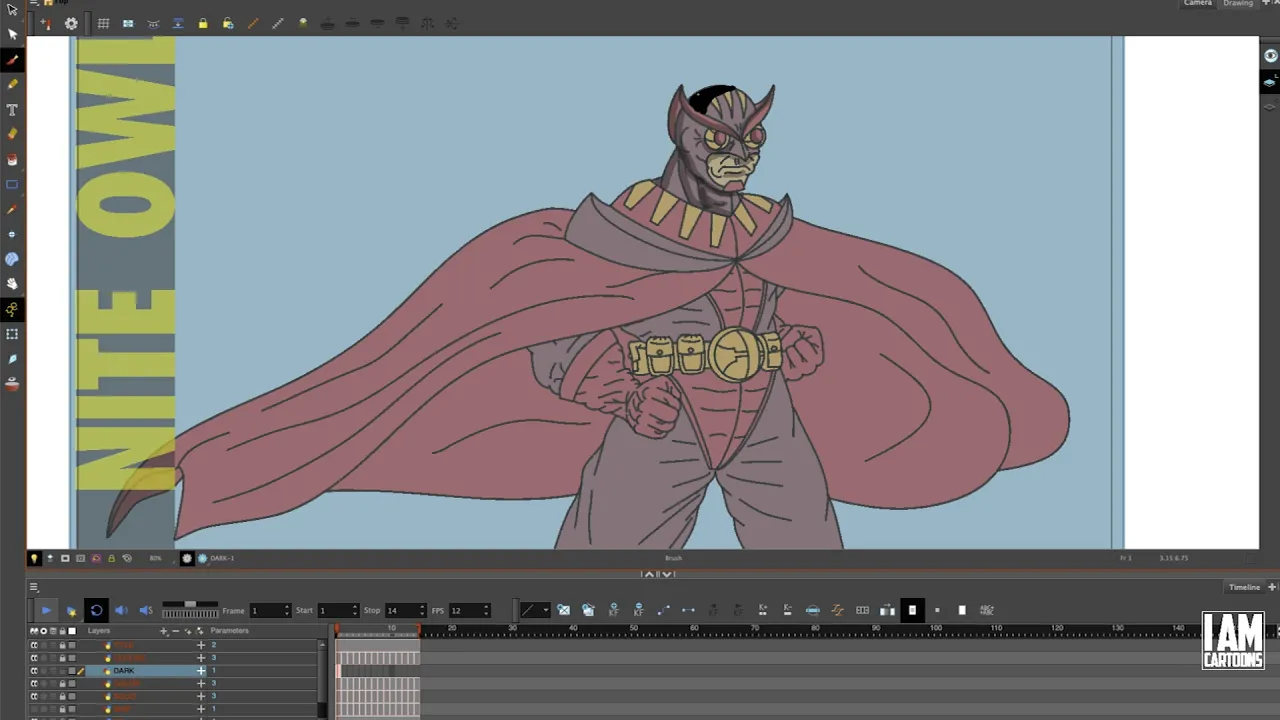
Task: Click the stop-motion keyframe icon
Action: pyautogui.click(x=688, y=610)
